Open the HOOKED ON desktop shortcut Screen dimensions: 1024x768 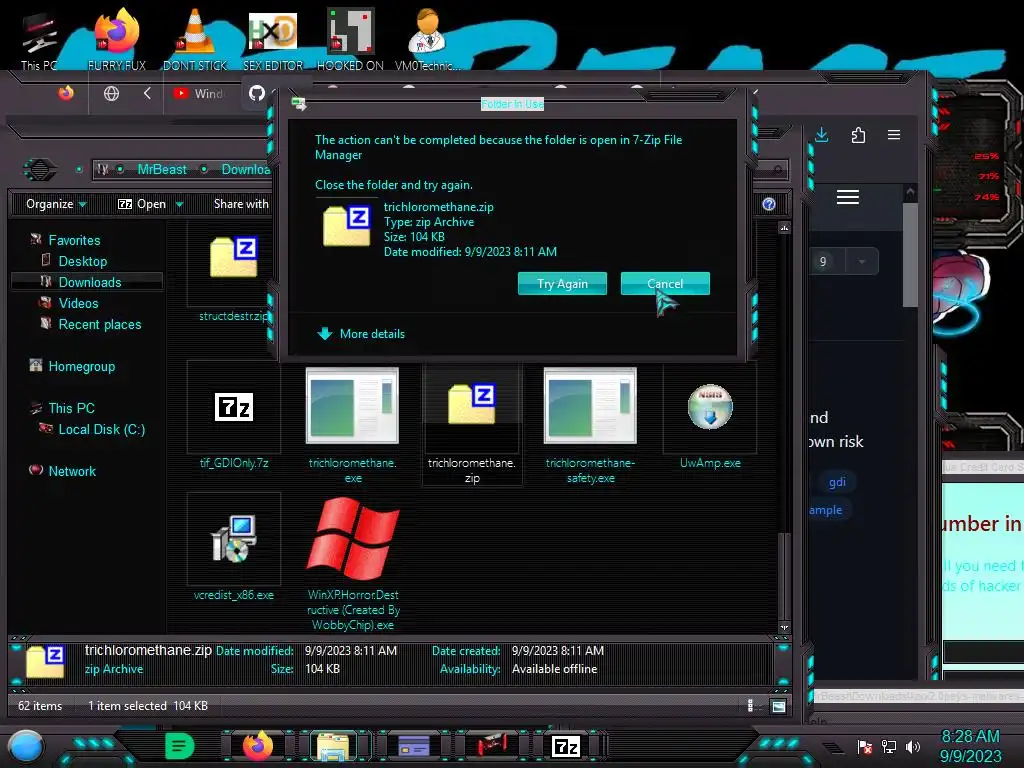tap(350, 40)
